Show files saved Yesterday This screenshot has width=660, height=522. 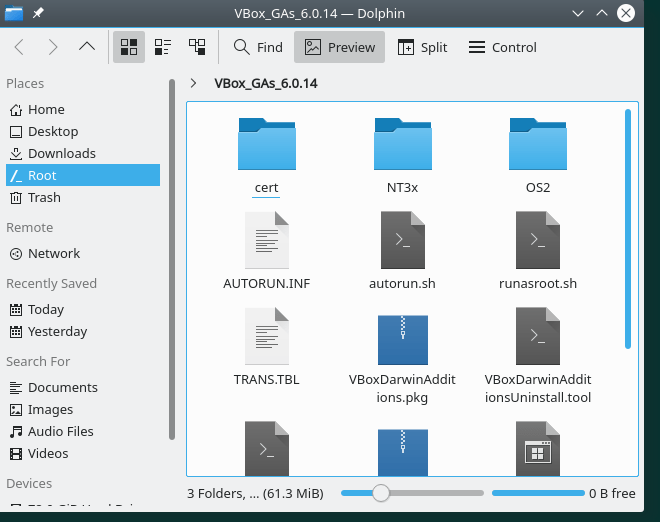click(83, 332)
